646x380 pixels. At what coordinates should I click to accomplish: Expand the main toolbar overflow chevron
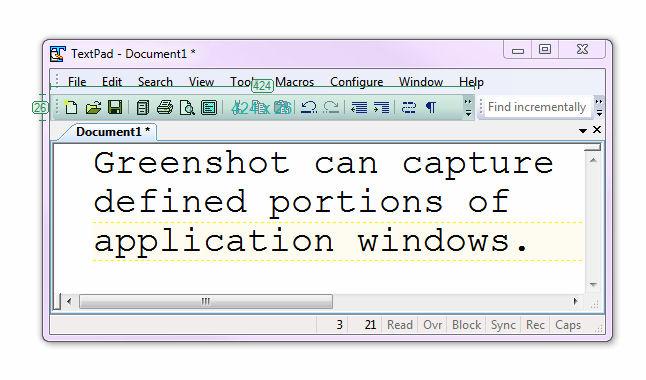[468, 107]
